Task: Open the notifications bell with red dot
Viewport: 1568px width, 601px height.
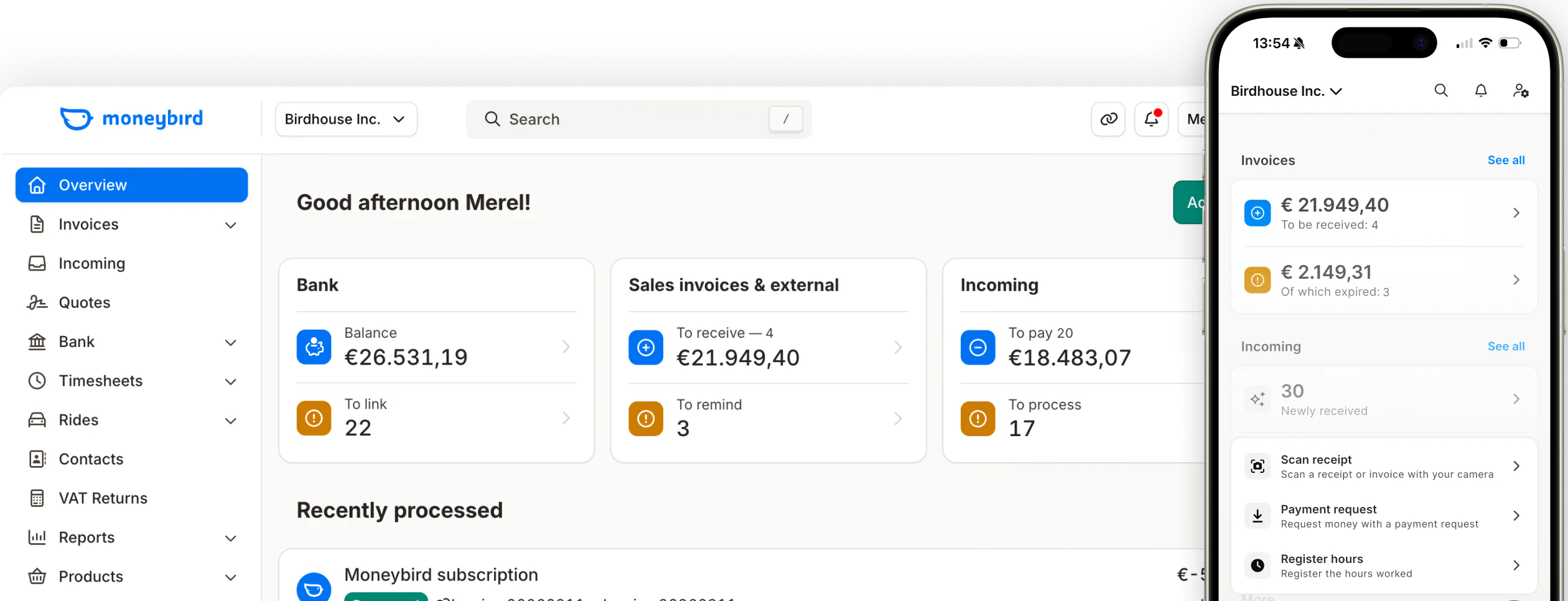Action: [1152, 119]
